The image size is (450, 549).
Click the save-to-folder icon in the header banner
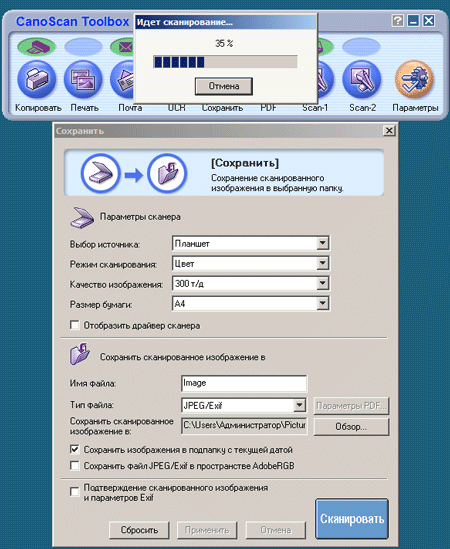click(166, 173)
